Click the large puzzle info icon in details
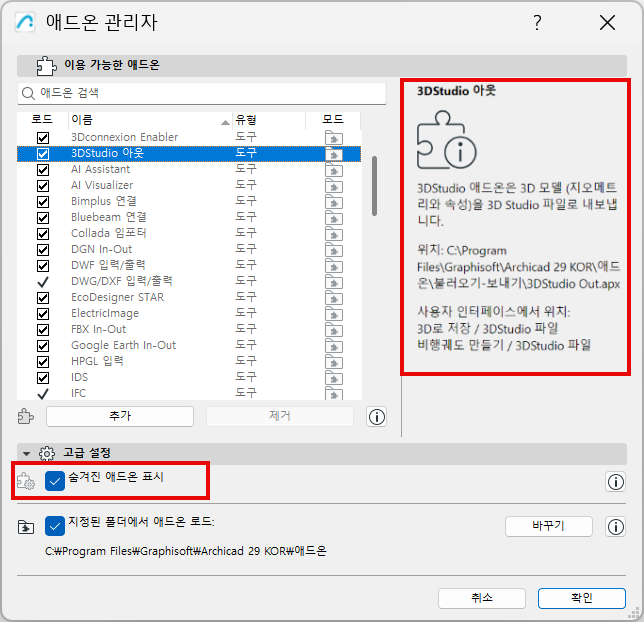The width and height of the screenshot is (644, 622). [x=446, y=140]
